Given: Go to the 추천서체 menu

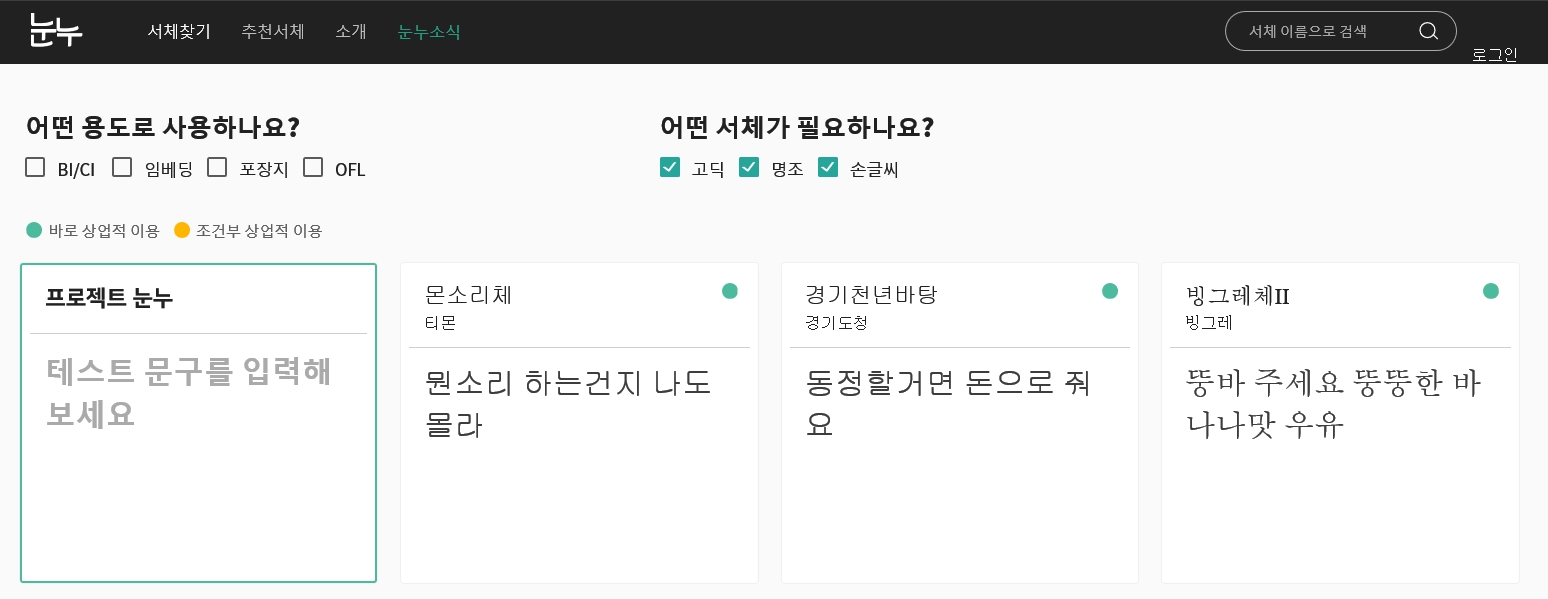Looking at the screenshot, I should (272, 31).
